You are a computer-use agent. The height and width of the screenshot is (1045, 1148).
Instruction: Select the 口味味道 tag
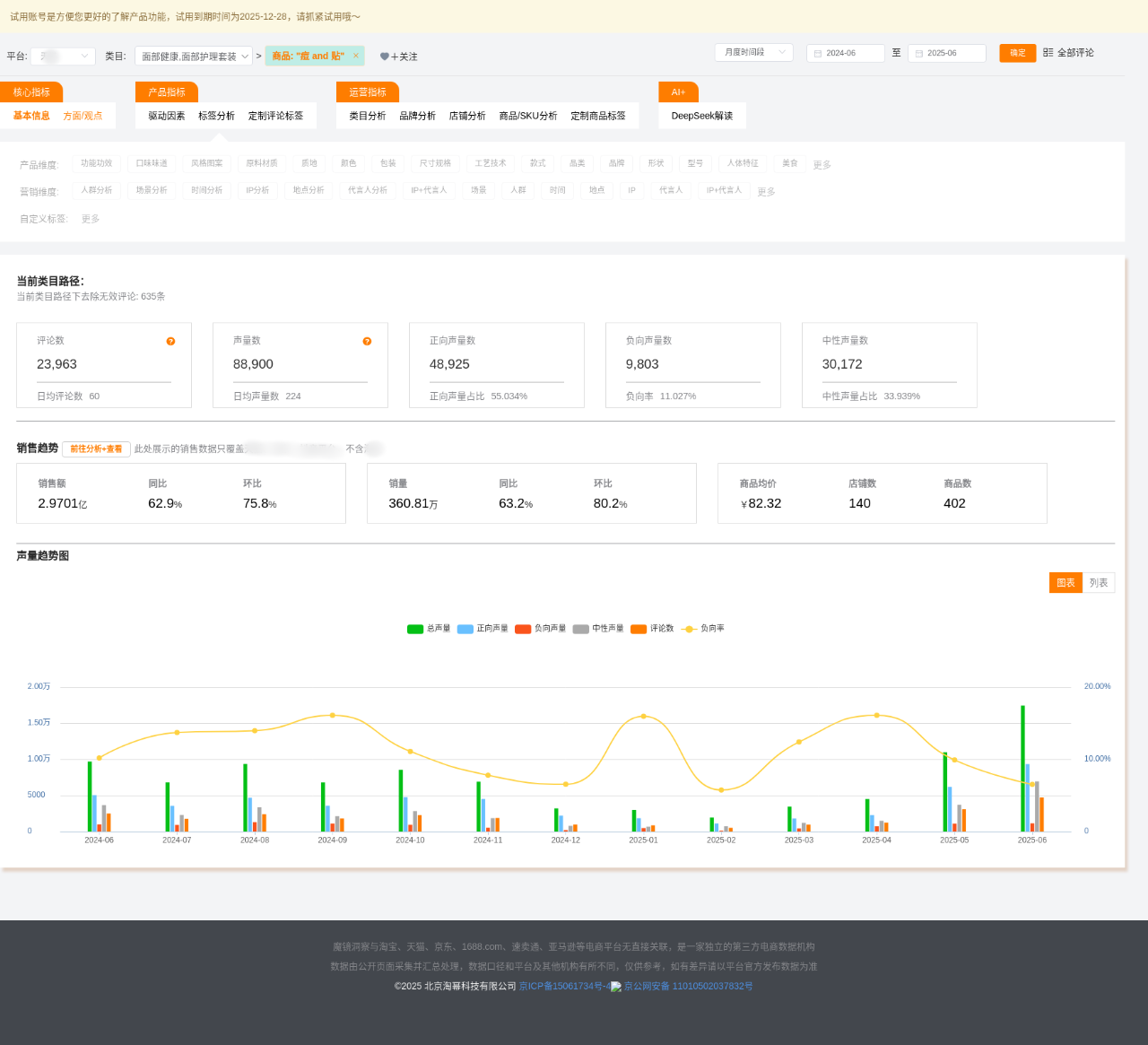click(152, 163)
